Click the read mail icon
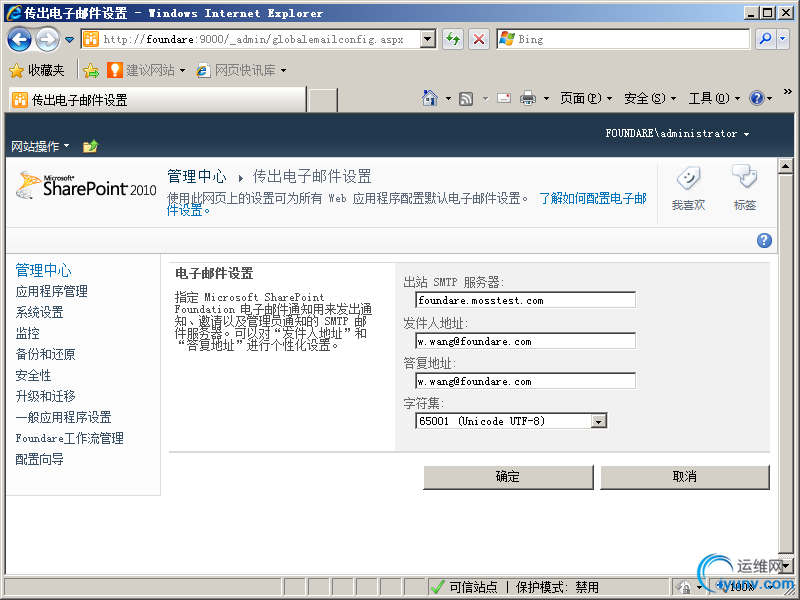Image resolution: width=800 pixels, height=600 pixels. click(x=504, y=98)
